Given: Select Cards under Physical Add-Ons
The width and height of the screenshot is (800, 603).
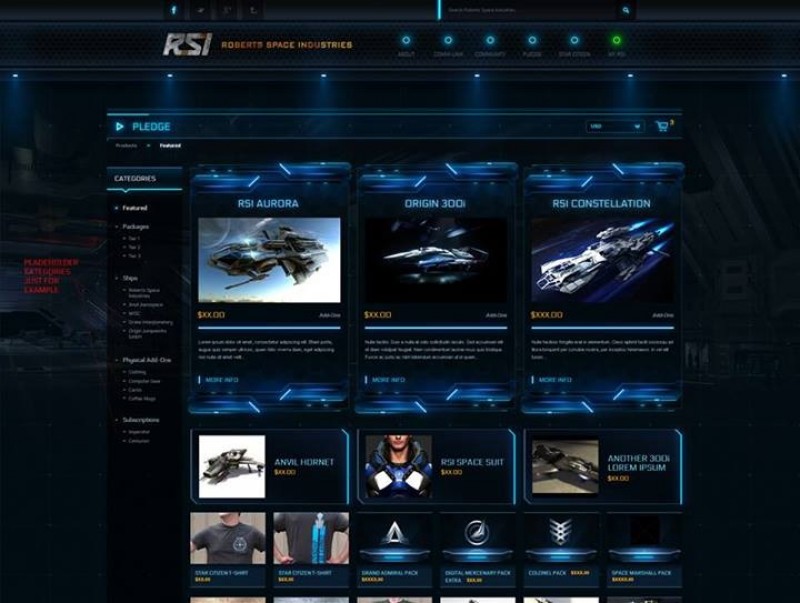Looking at the screenshot, I should tap(135, 390).
